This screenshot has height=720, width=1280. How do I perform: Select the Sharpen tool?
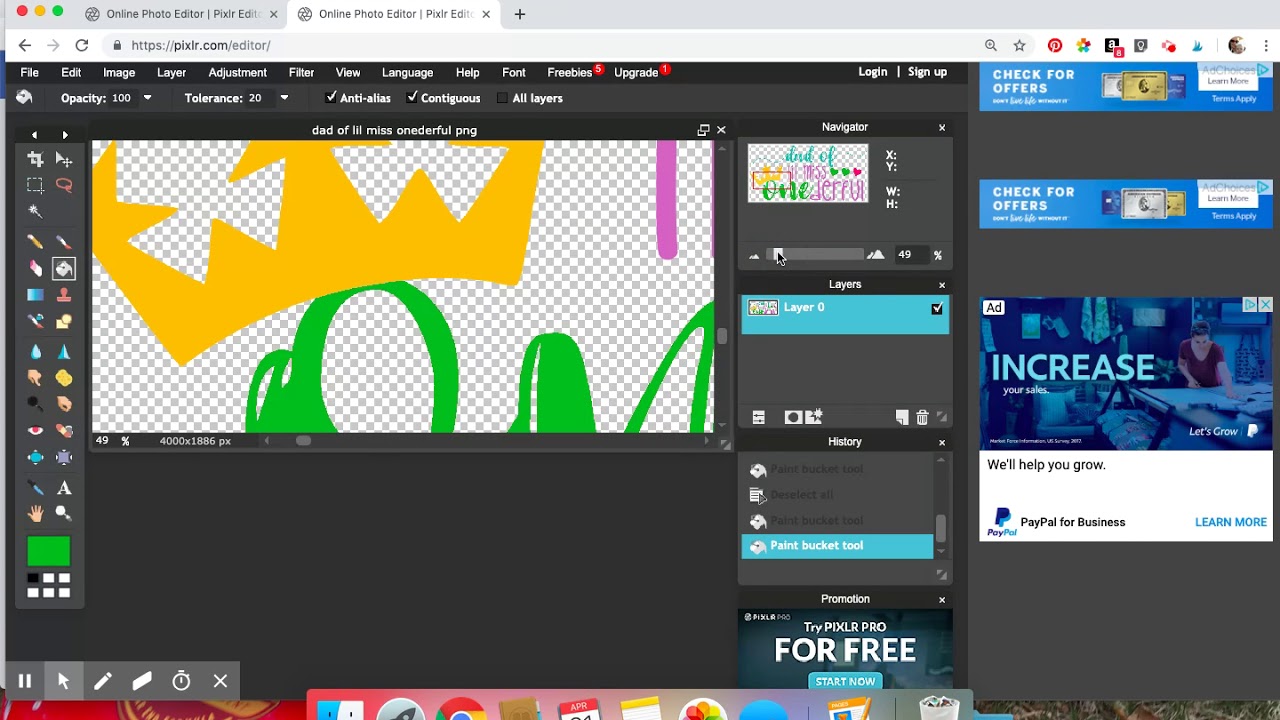tap(64, 352)
